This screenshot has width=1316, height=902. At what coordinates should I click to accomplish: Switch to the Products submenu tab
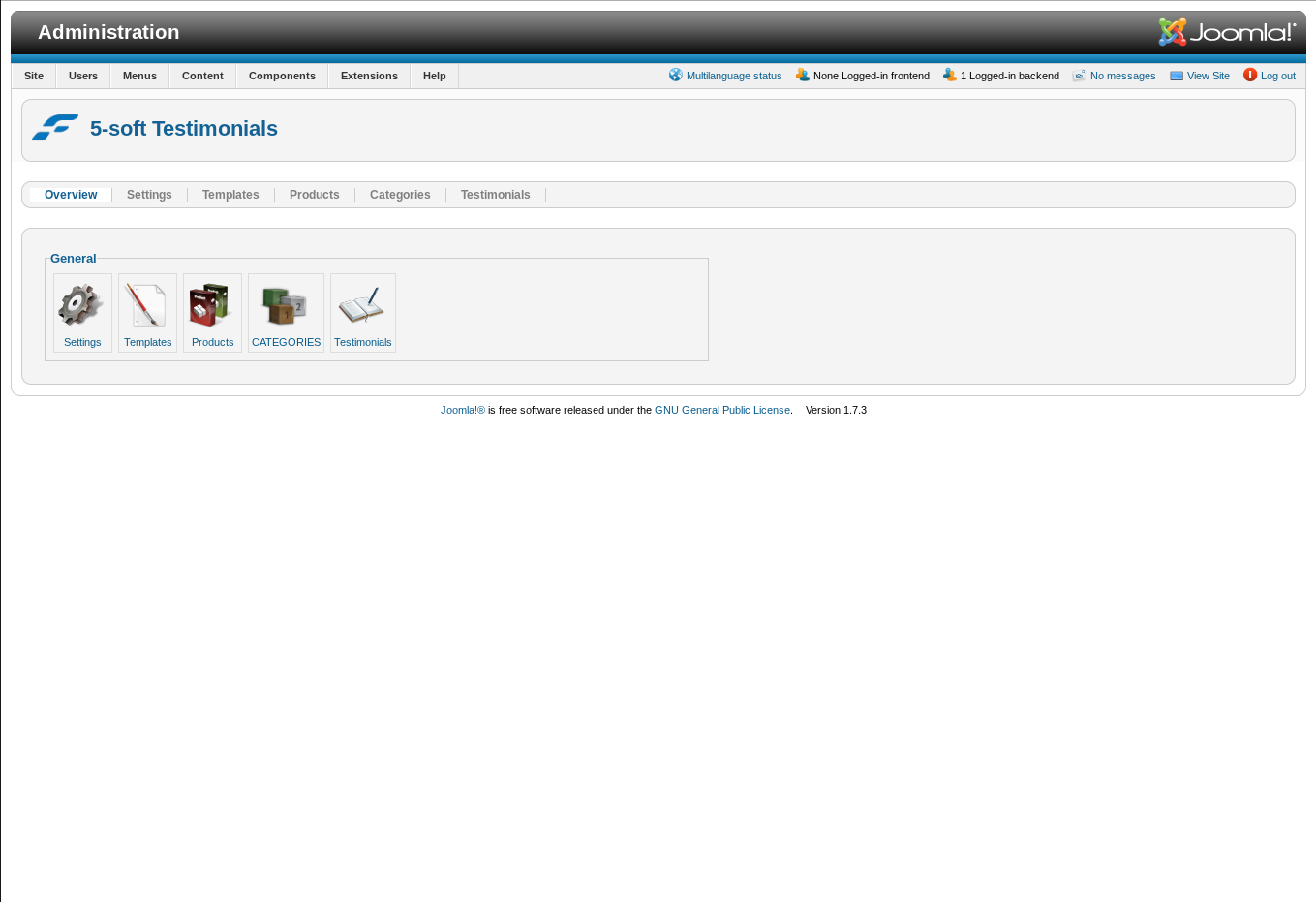tap(315, 195)
